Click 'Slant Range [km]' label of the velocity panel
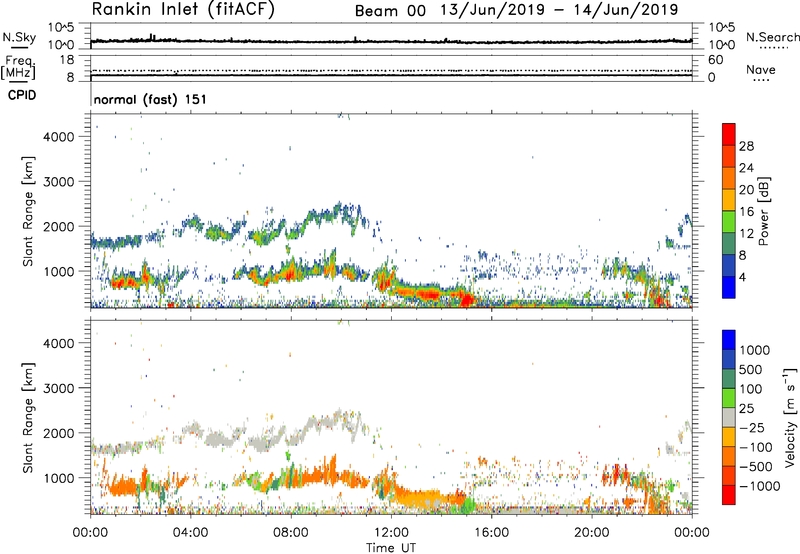The width and height of the screenshot is (800, 554). point(28,418)
